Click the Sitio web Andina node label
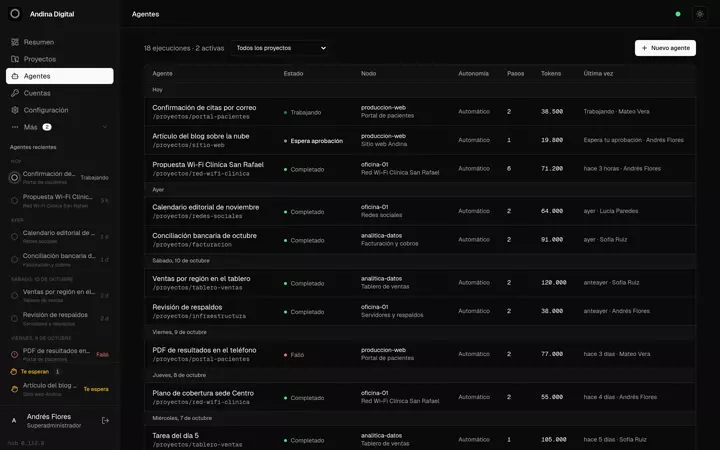 [x=384, y=144]
